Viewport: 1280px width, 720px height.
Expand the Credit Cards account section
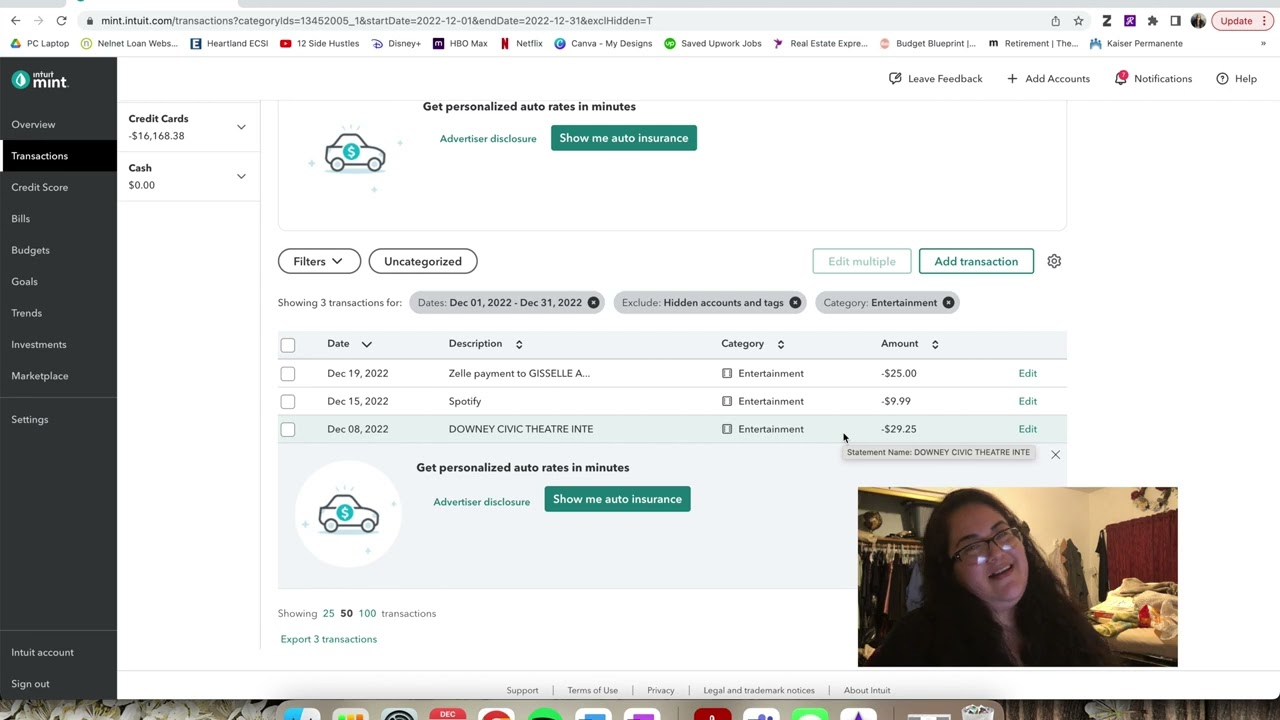241,127
